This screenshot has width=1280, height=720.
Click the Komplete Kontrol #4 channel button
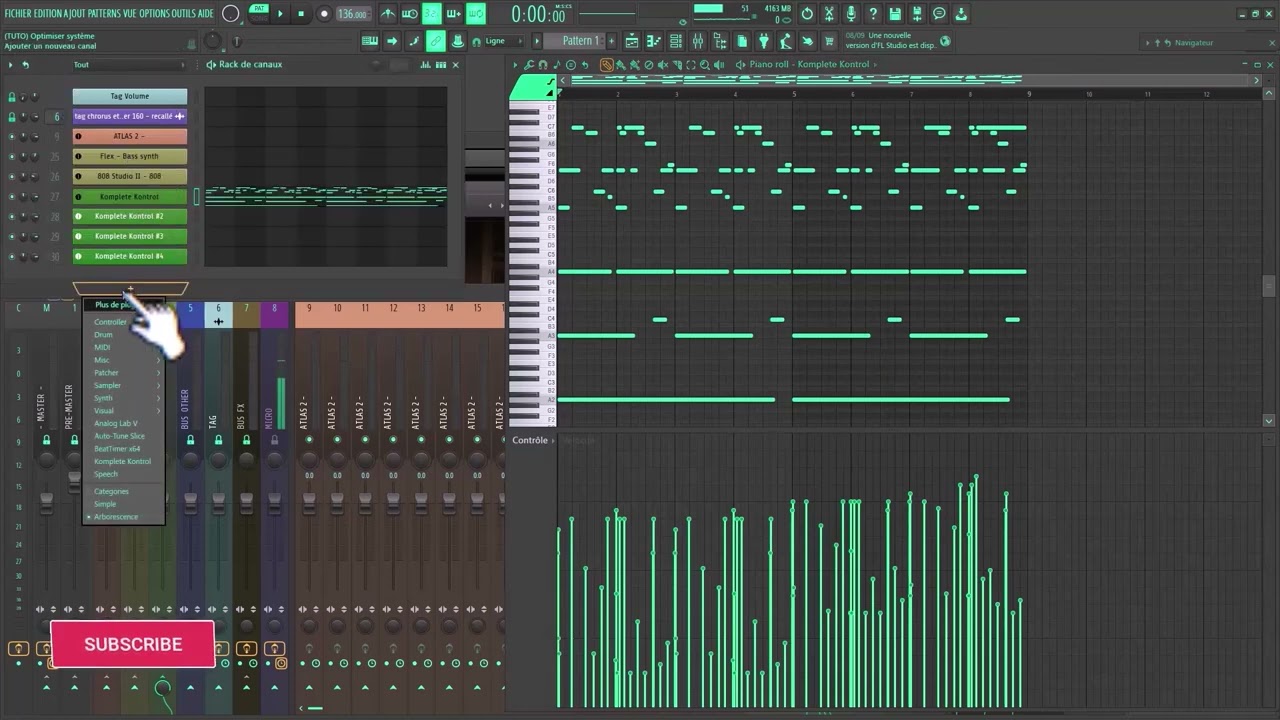coord(130,256)
